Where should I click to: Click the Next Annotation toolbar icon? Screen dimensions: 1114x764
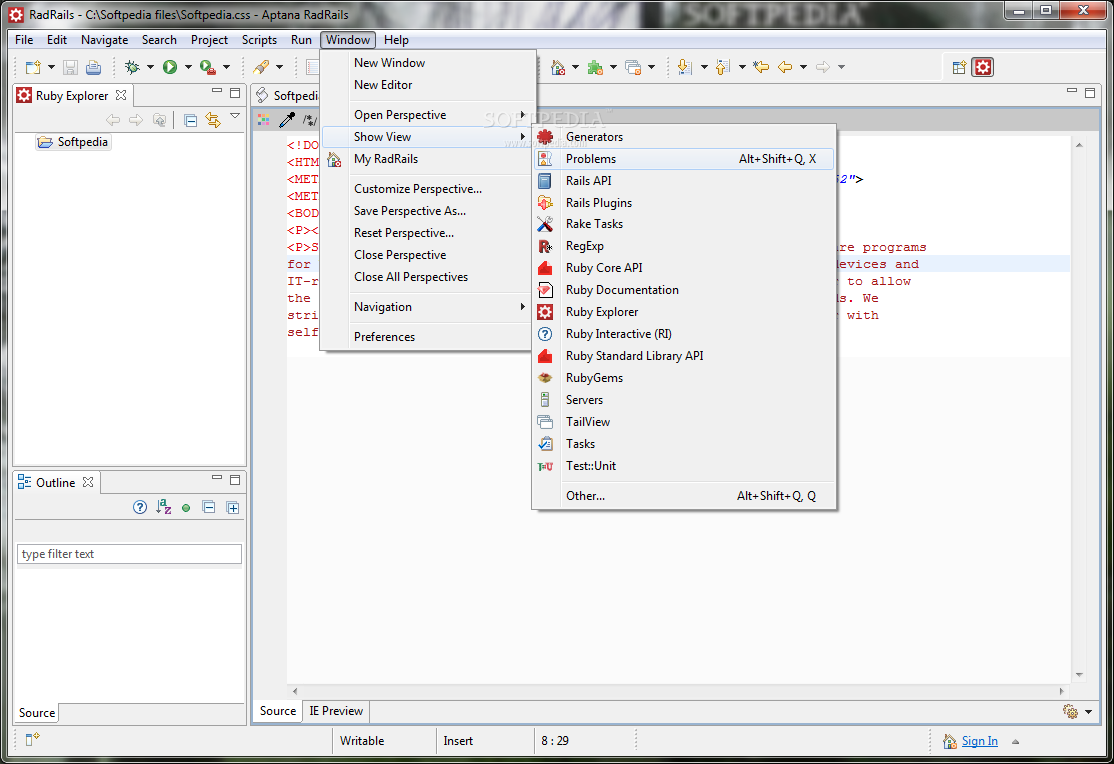coord(684,67)
